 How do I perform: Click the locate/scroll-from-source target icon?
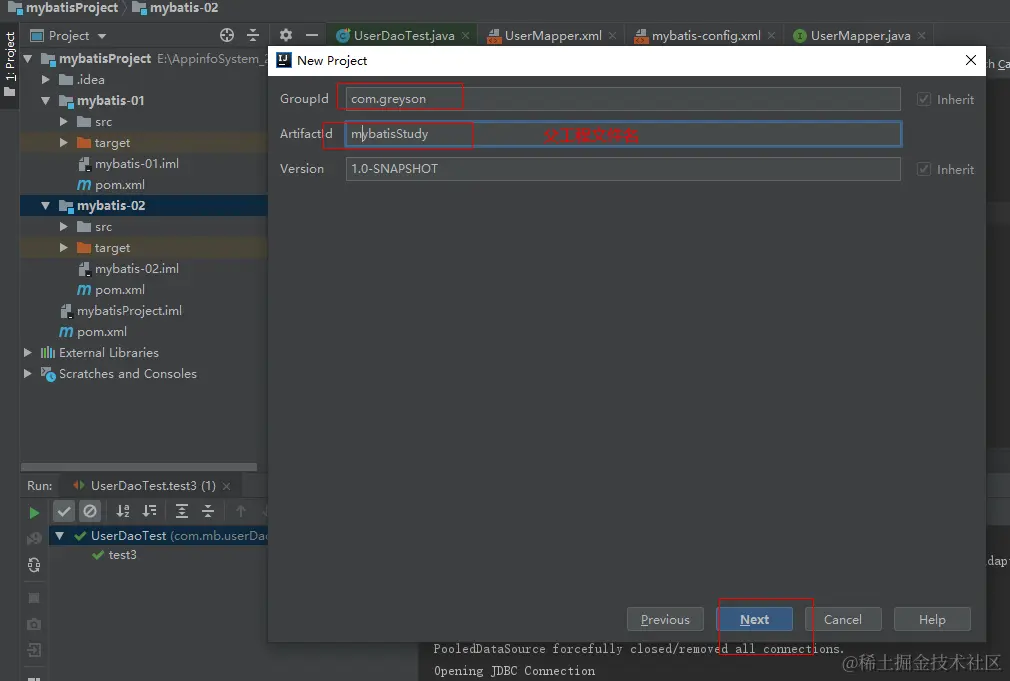(227, 35)
